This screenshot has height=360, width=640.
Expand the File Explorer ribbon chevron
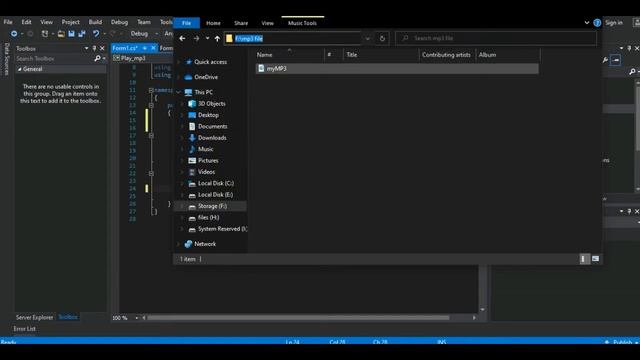pos(587,23)
